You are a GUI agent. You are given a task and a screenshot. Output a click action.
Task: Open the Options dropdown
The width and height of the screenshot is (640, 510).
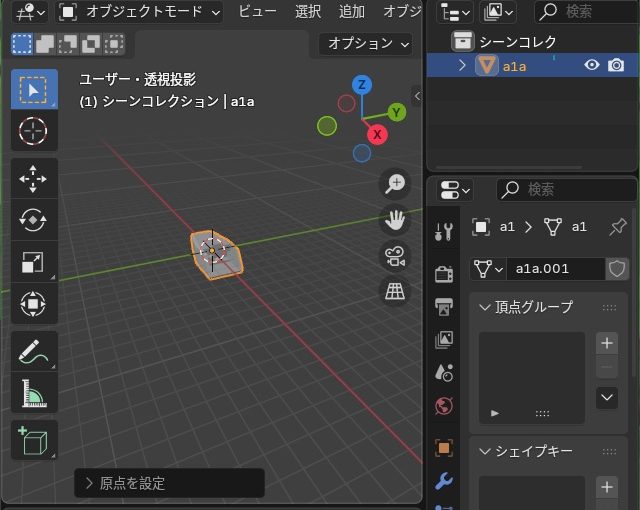(x=368, y=43)
